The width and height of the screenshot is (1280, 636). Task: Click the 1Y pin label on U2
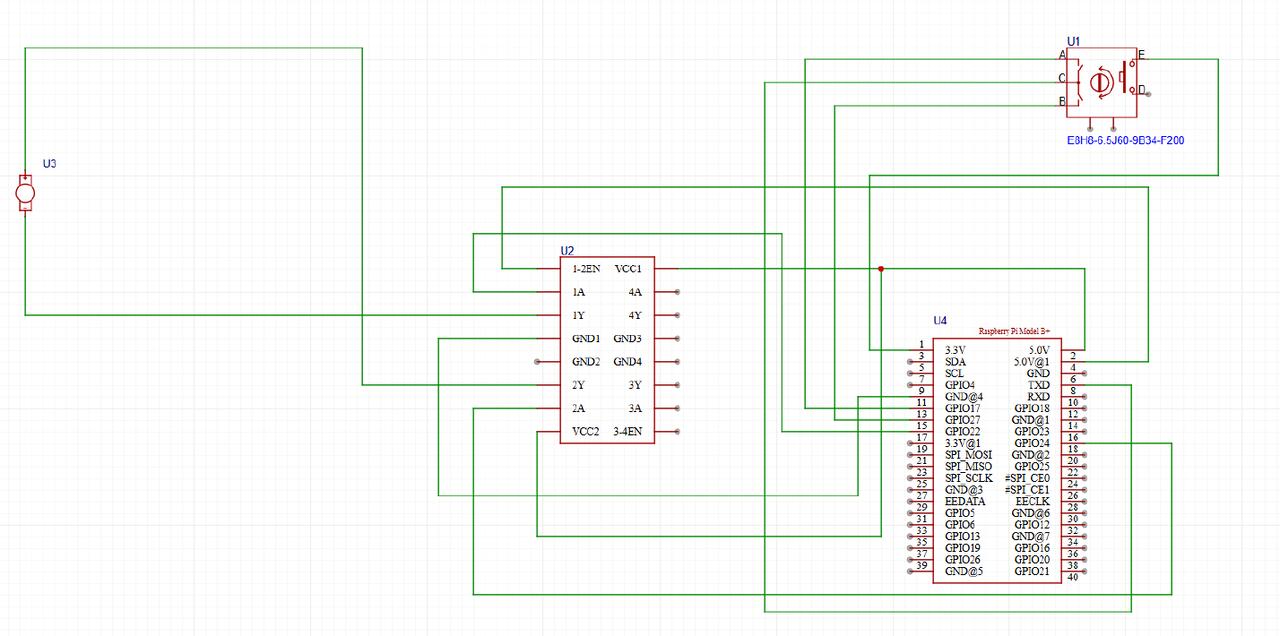click(x=578, y=315)
